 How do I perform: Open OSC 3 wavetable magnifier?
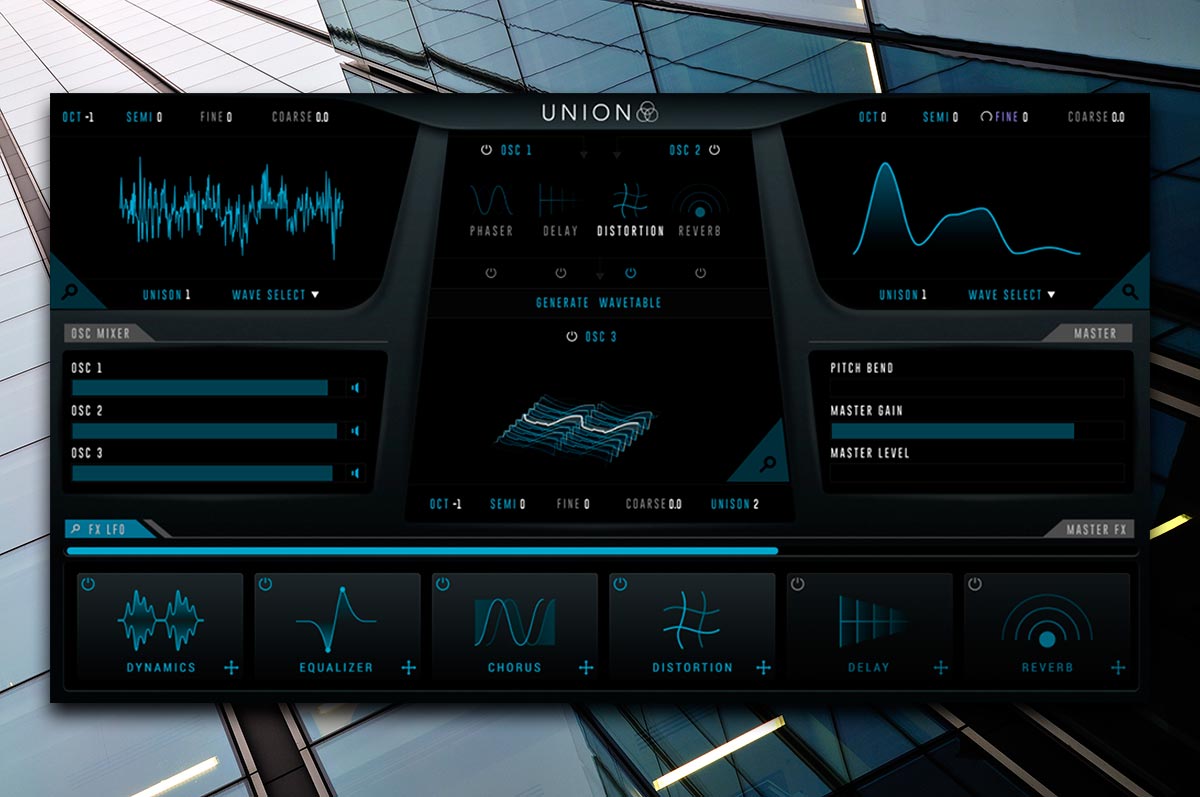[766, 464]
